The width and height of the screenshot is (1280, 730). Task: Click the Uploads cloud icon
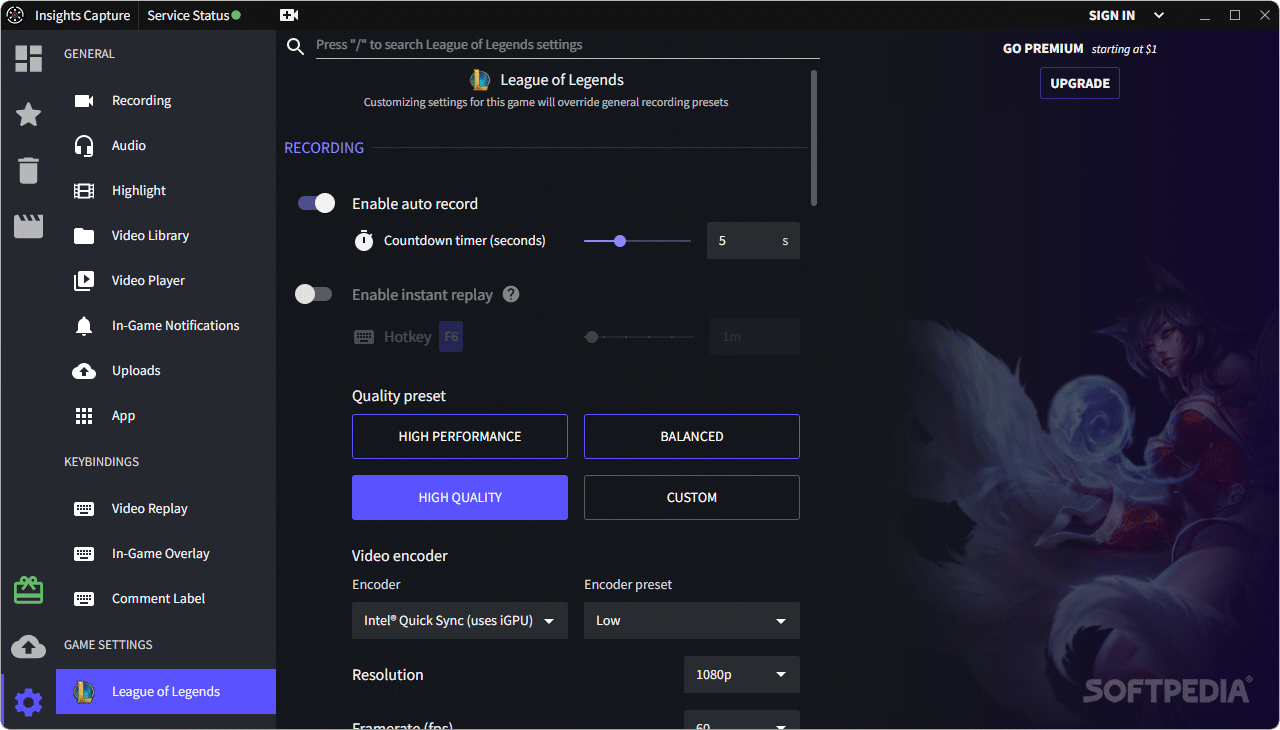tap(84, 371)
